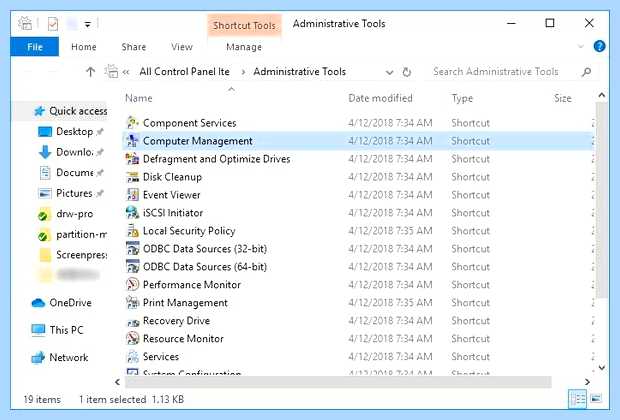Click the Print Management icon

132,303
